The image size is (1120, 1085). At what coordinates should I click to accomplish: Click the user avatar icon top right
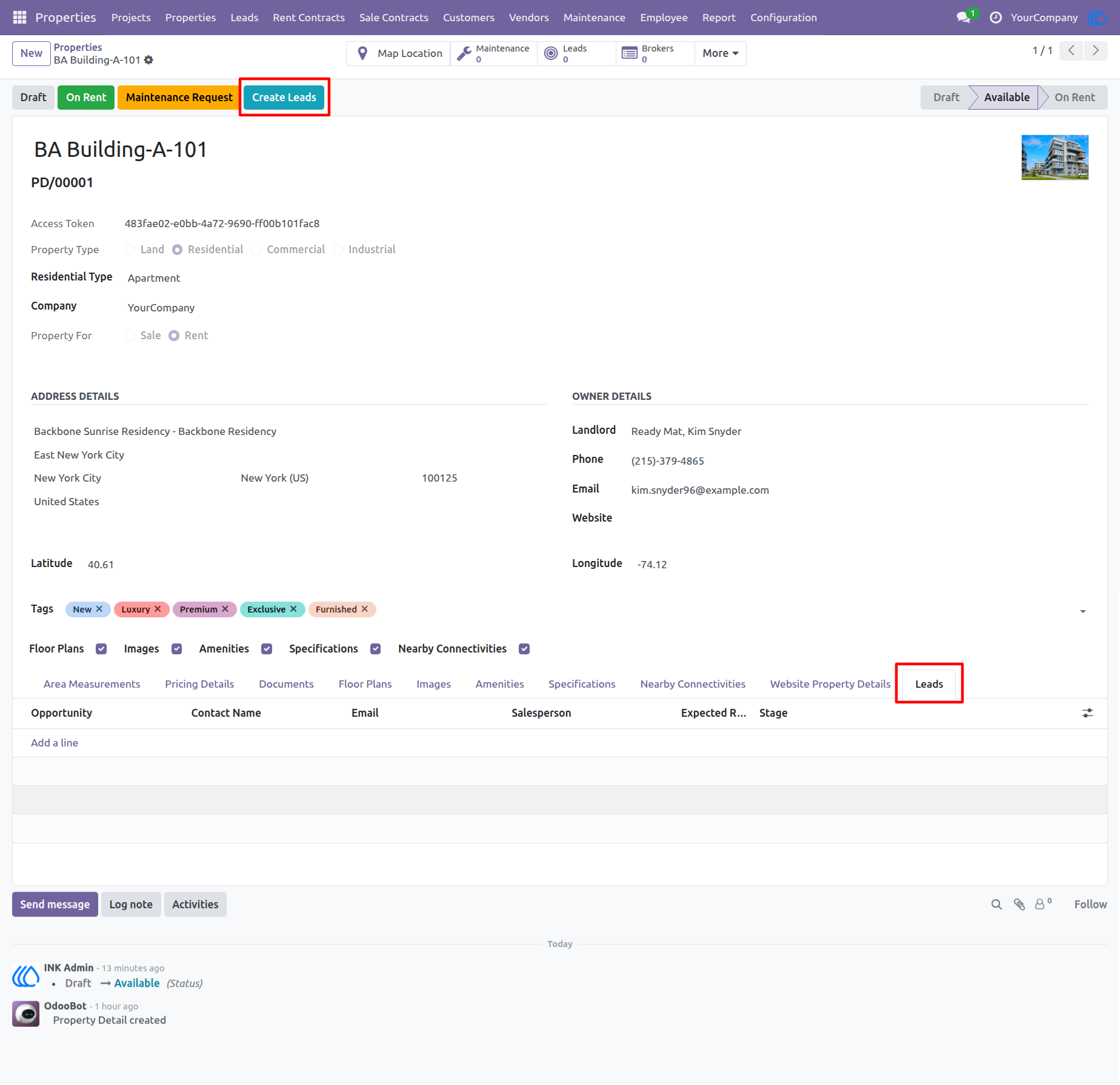click(1098, 18)
